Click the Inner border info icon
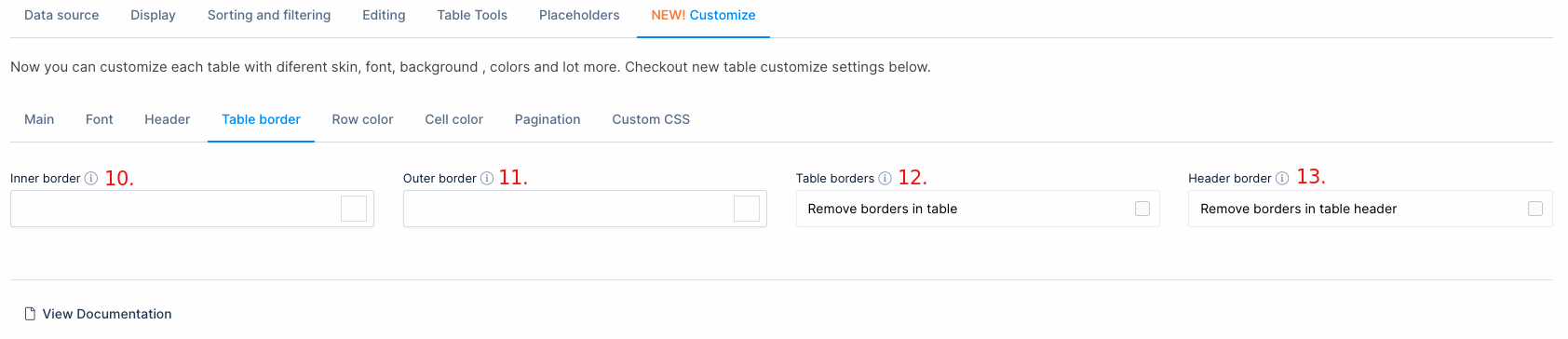This screenshot has width=1568, height=339. 91,178
